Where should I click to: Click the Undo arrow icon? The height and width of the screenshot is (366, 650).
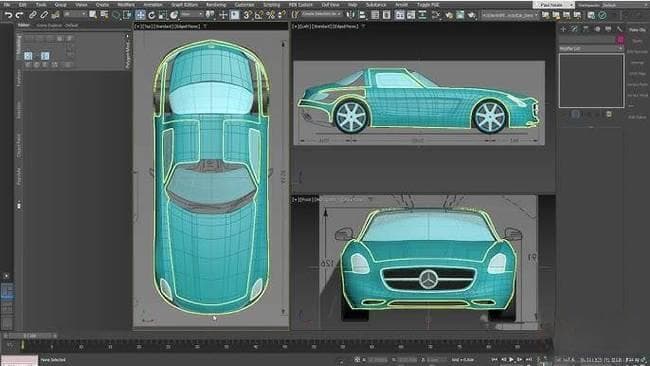[x=9, y=15]
